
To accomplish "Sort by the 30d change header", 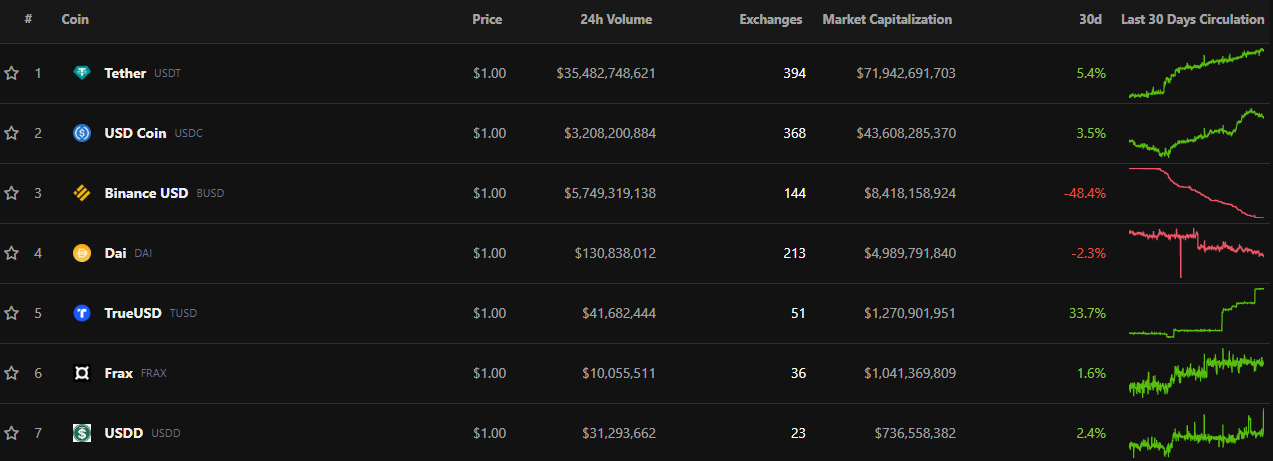I will 1090,19.
